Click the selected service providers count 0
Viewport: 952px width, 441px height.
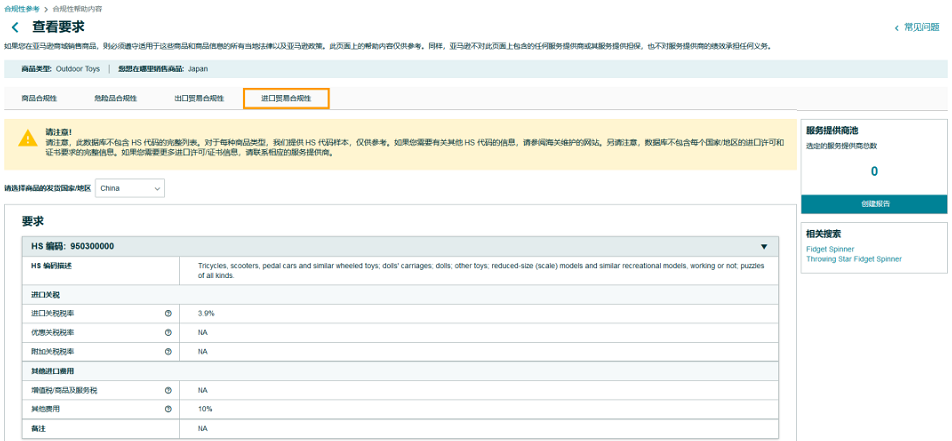874,171
